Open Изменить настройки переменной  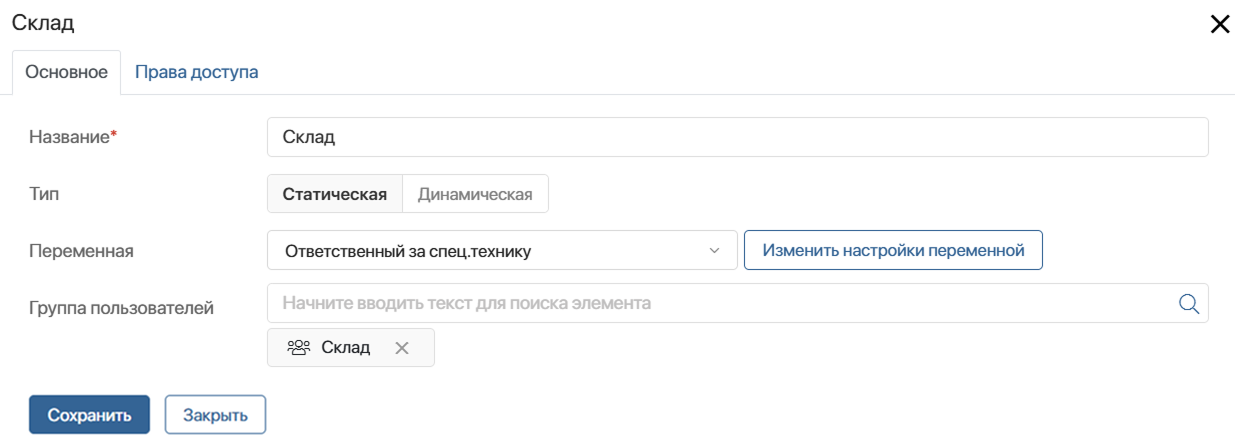(893, 251)
